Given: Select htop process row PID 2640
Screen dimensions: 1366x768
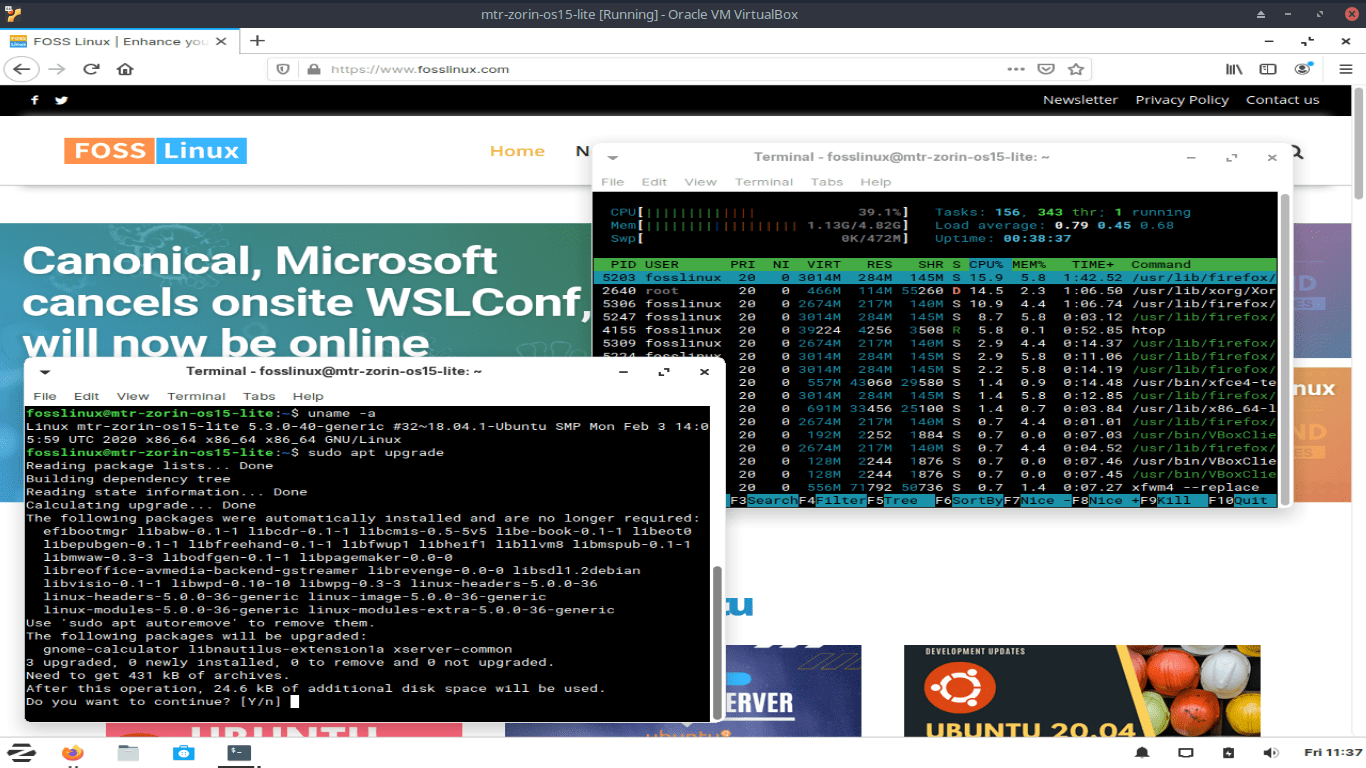Looking at the screenshot, I should point(936,291).
